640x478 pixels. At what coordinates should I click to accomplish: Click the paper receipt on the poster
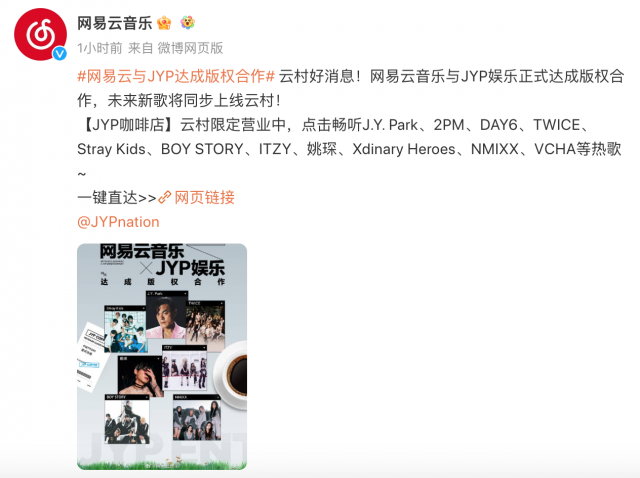click(x=92, y=357)
